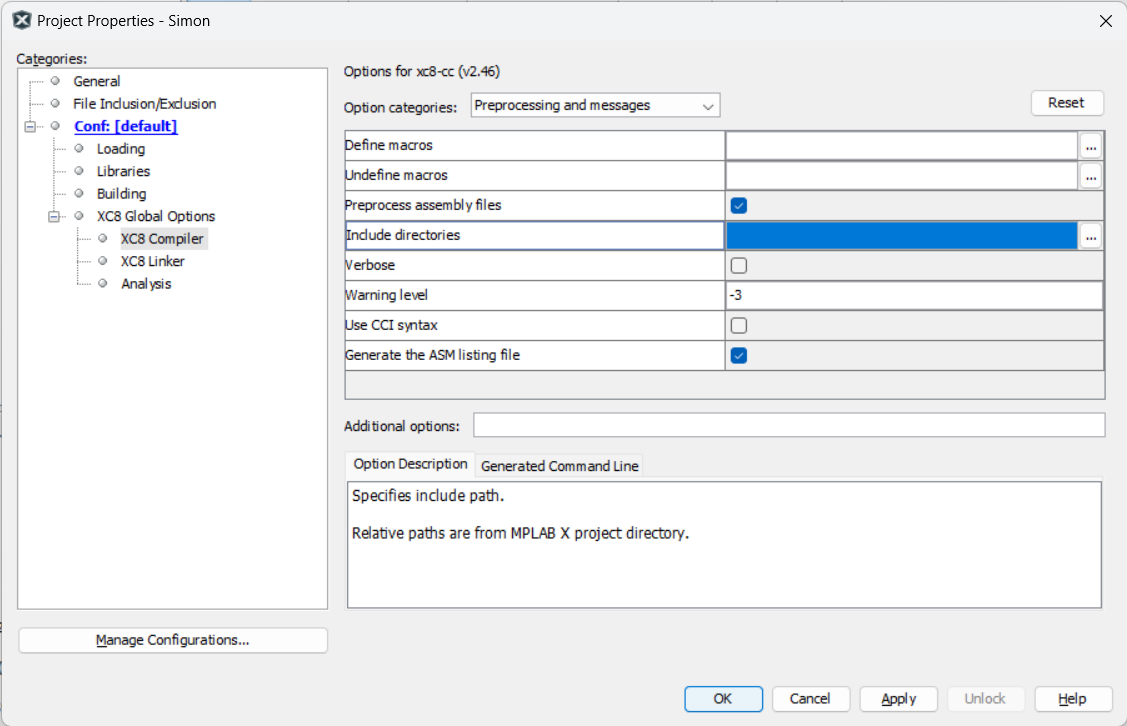
Task: Click the MPLAB X icon in title bar
Action: (x=22, y=20)
